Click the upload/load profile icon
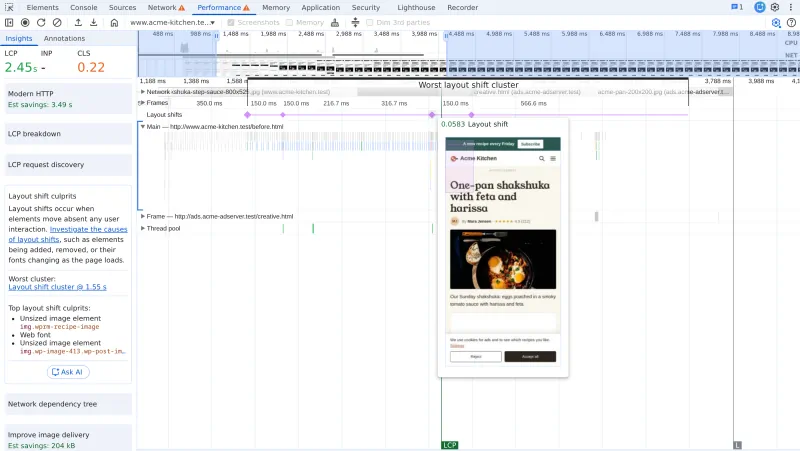 pyautogui.click(x=78, y=22)
